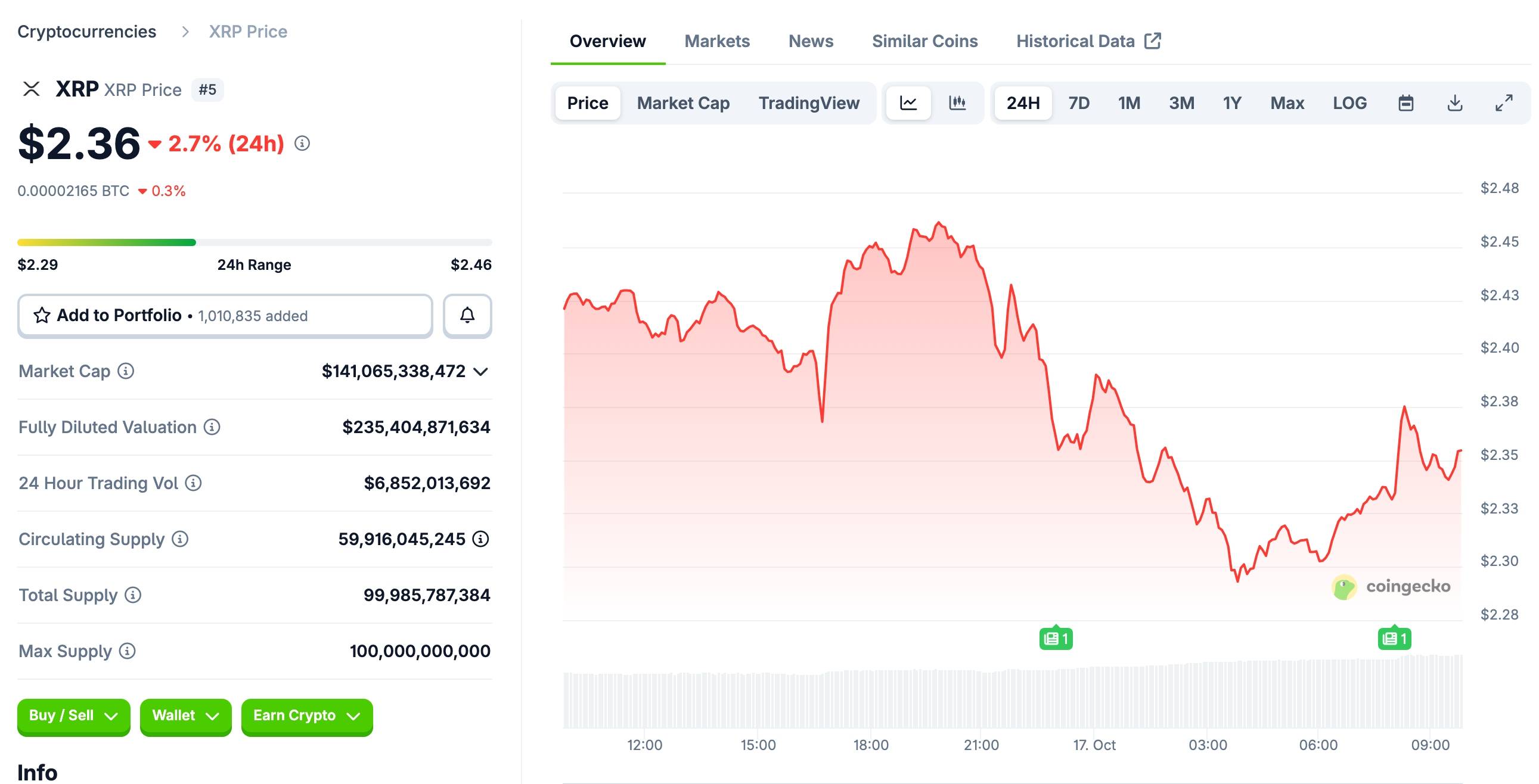Screen dimensions: 1539x784
Task: Switch to line chart view icon
Action: click(x=908, y=103)
